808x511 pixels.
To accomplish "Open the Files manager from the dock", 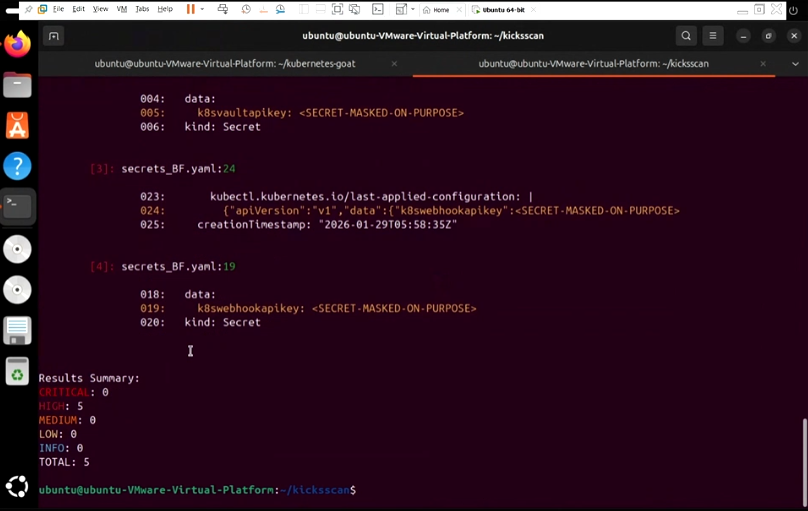I will tap(18, 85).
